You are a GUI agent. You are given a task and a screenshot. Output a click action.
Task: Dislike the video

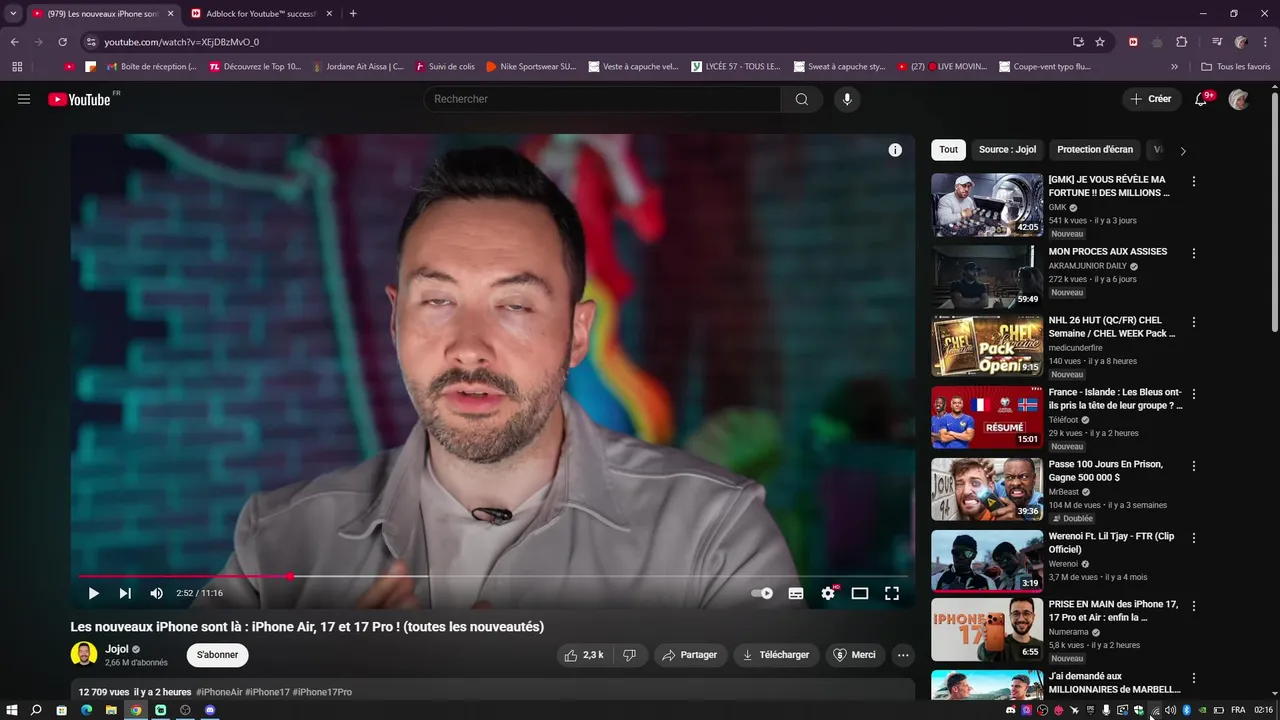pyautogui.click(x=630, y=655)
